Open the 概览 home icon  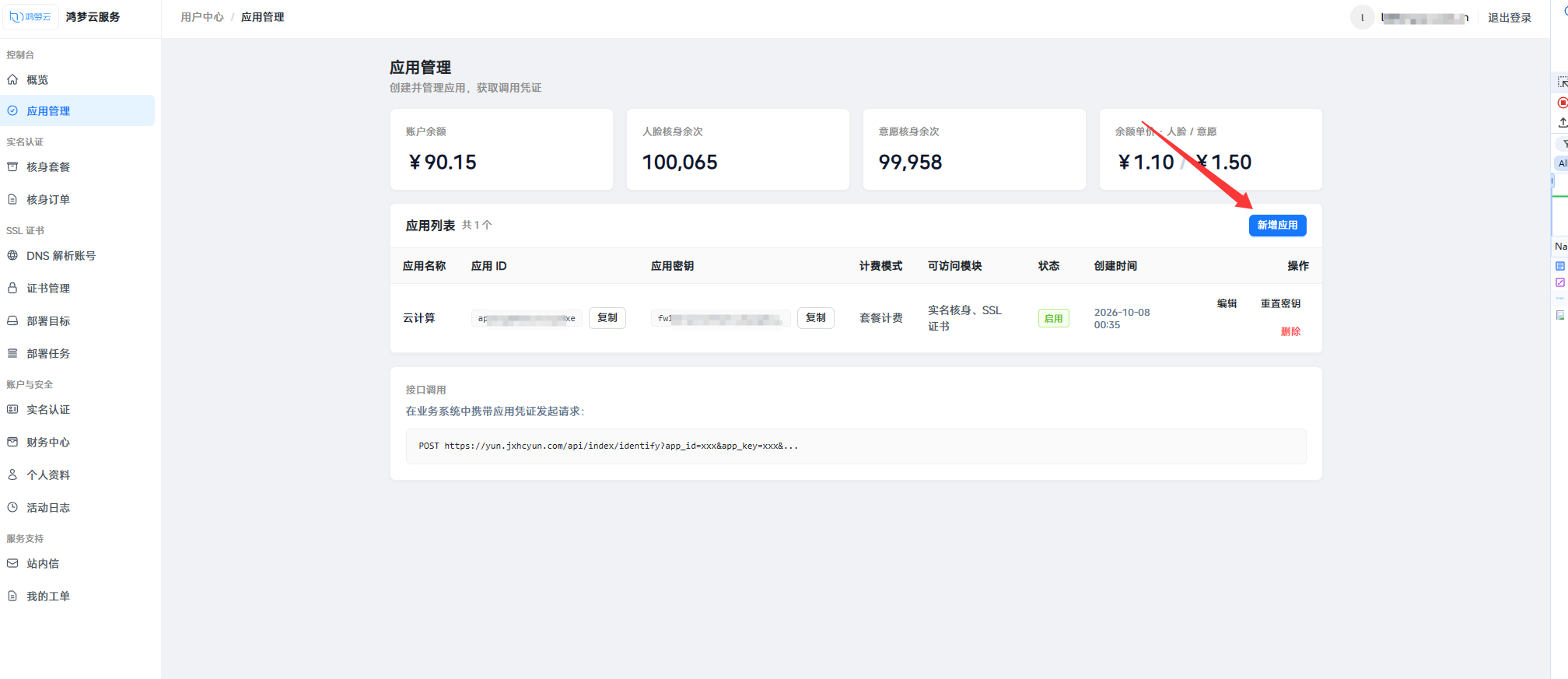pyautogui.click(x=12, y=79)
